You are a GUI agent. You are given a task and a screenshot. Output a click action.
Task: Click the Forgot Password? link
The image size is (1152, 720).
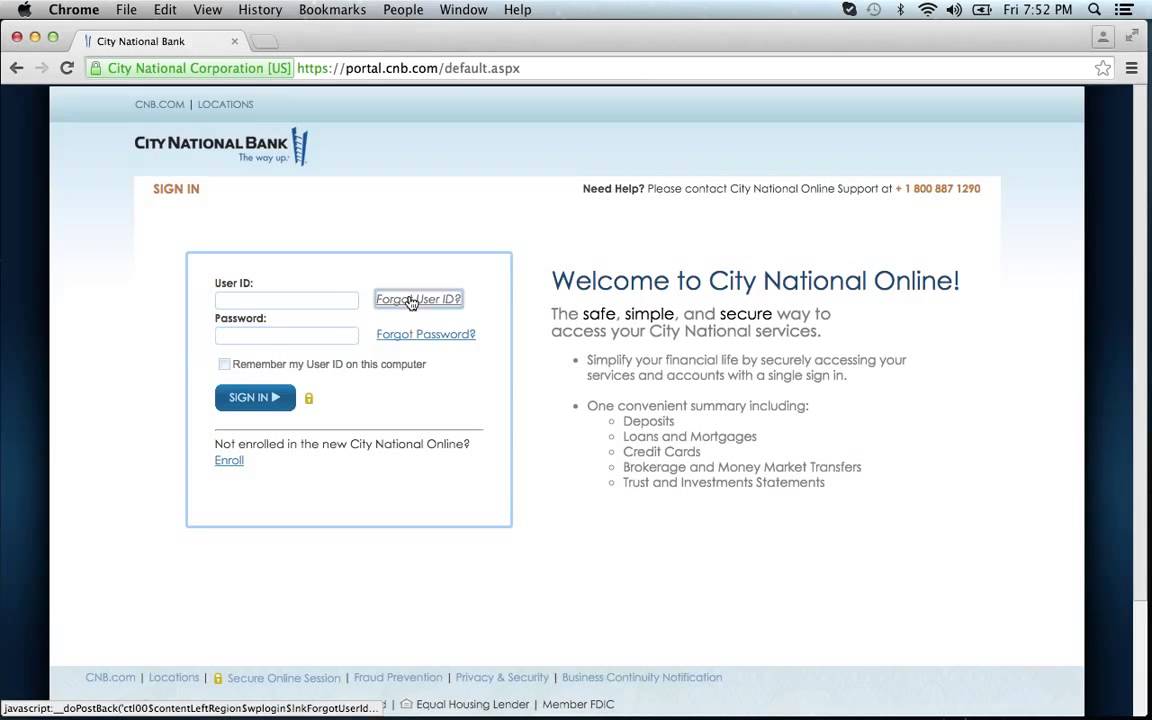click(x=426, y=334)
